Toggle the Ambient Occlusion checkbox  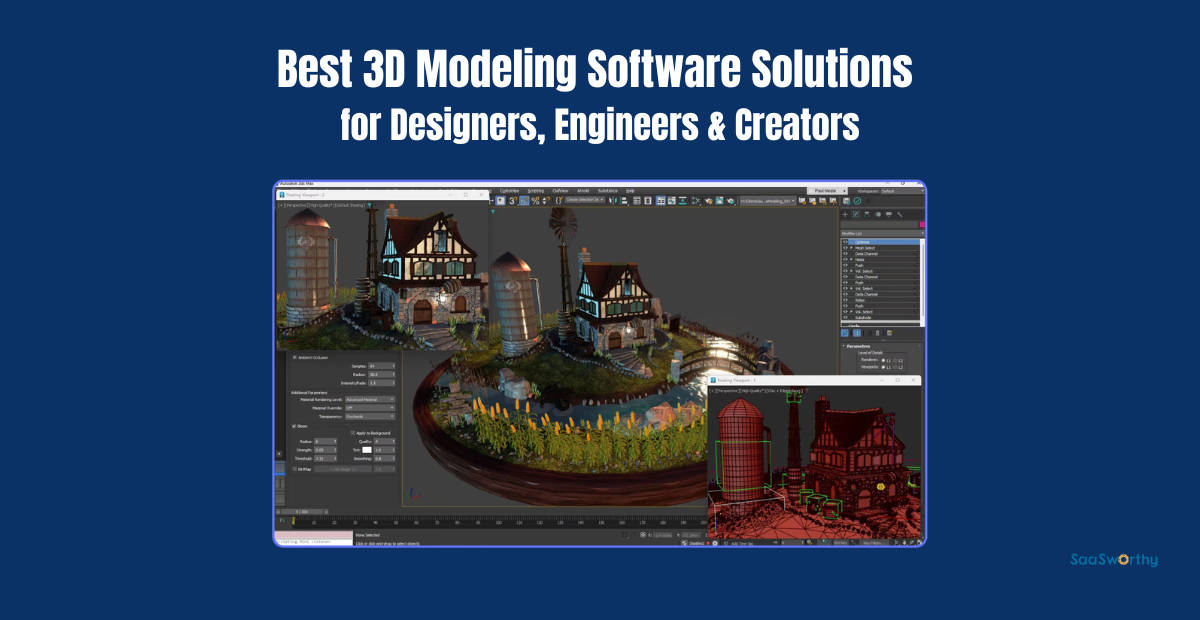point(294,358)
